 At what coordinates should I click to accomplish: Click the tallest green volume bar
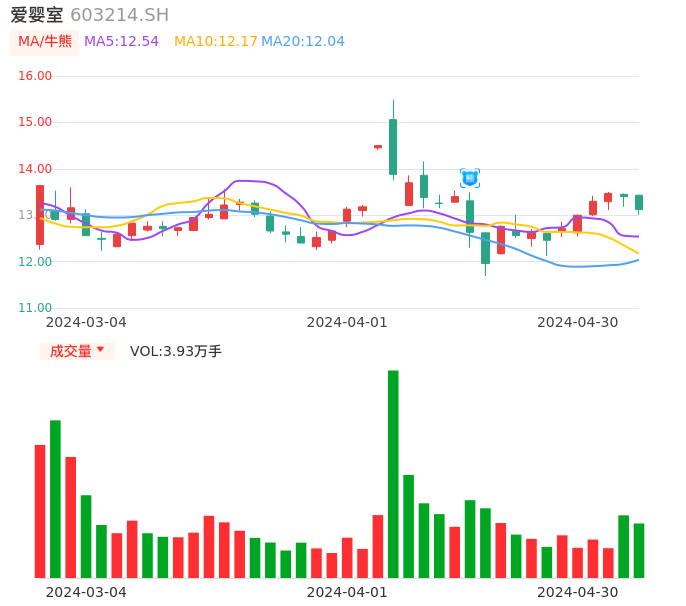click(x=393, y=473)
